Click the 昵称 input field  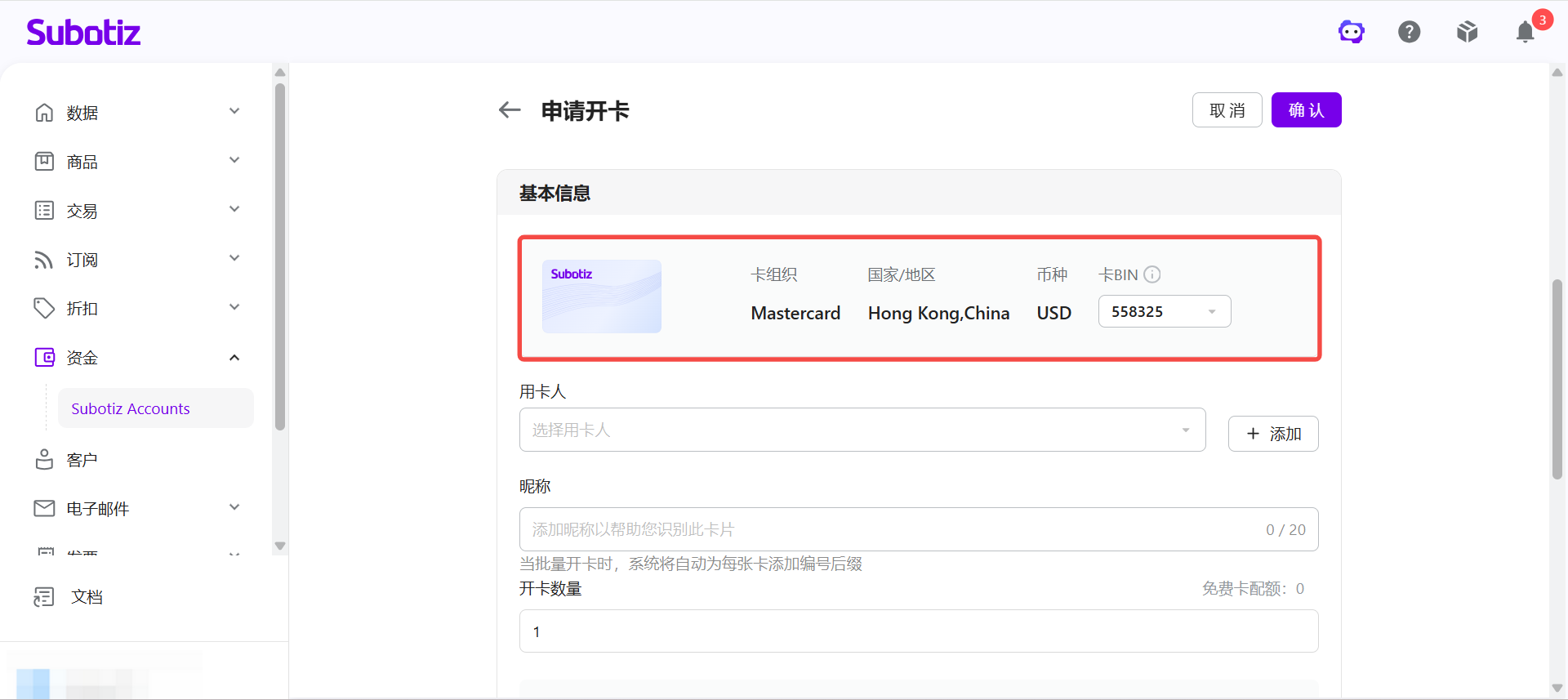[x=919, y=529]
